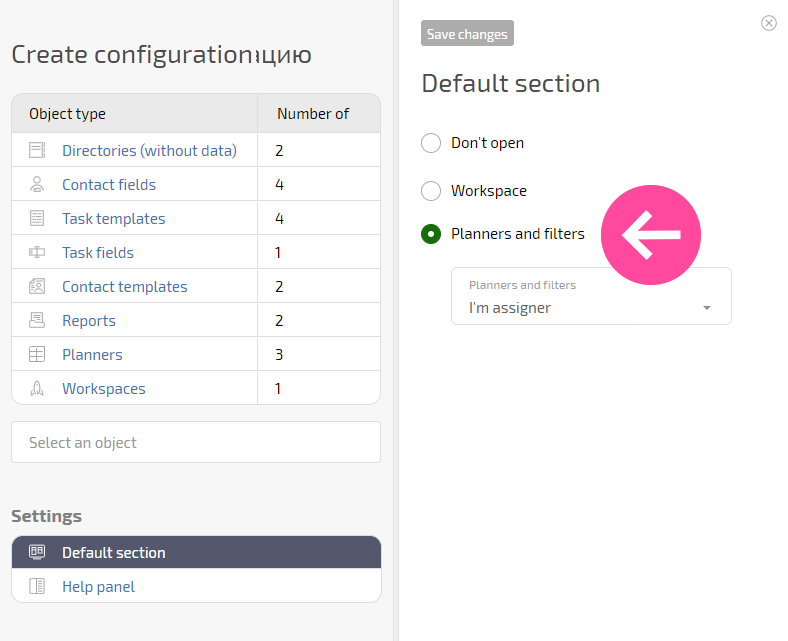Viewport: 788px width, 641px height.
Task: Open the Default section settings item
Action: [196, 553]
